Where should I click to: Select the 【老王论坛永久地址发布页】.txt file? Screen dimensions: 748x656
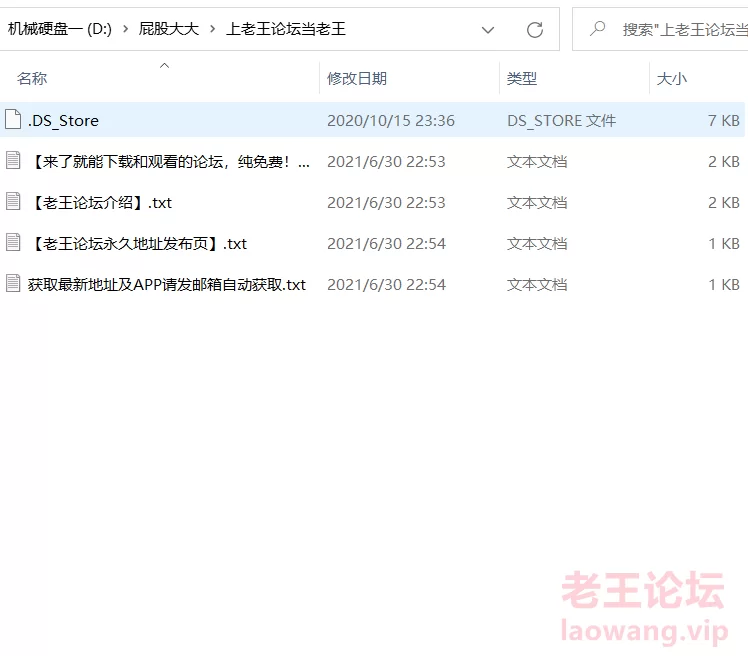(137, 244)
